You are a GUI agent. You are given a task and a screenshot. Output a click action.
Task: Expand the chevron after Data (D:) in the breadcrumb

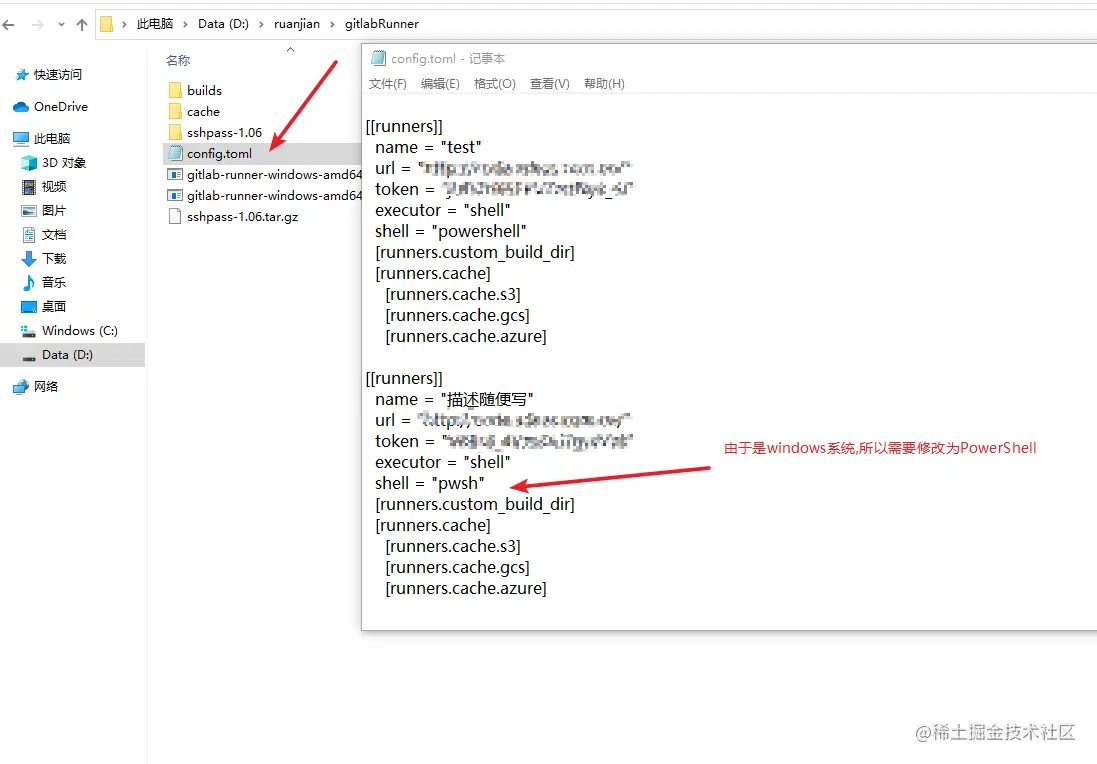click(x=261, y=24)
